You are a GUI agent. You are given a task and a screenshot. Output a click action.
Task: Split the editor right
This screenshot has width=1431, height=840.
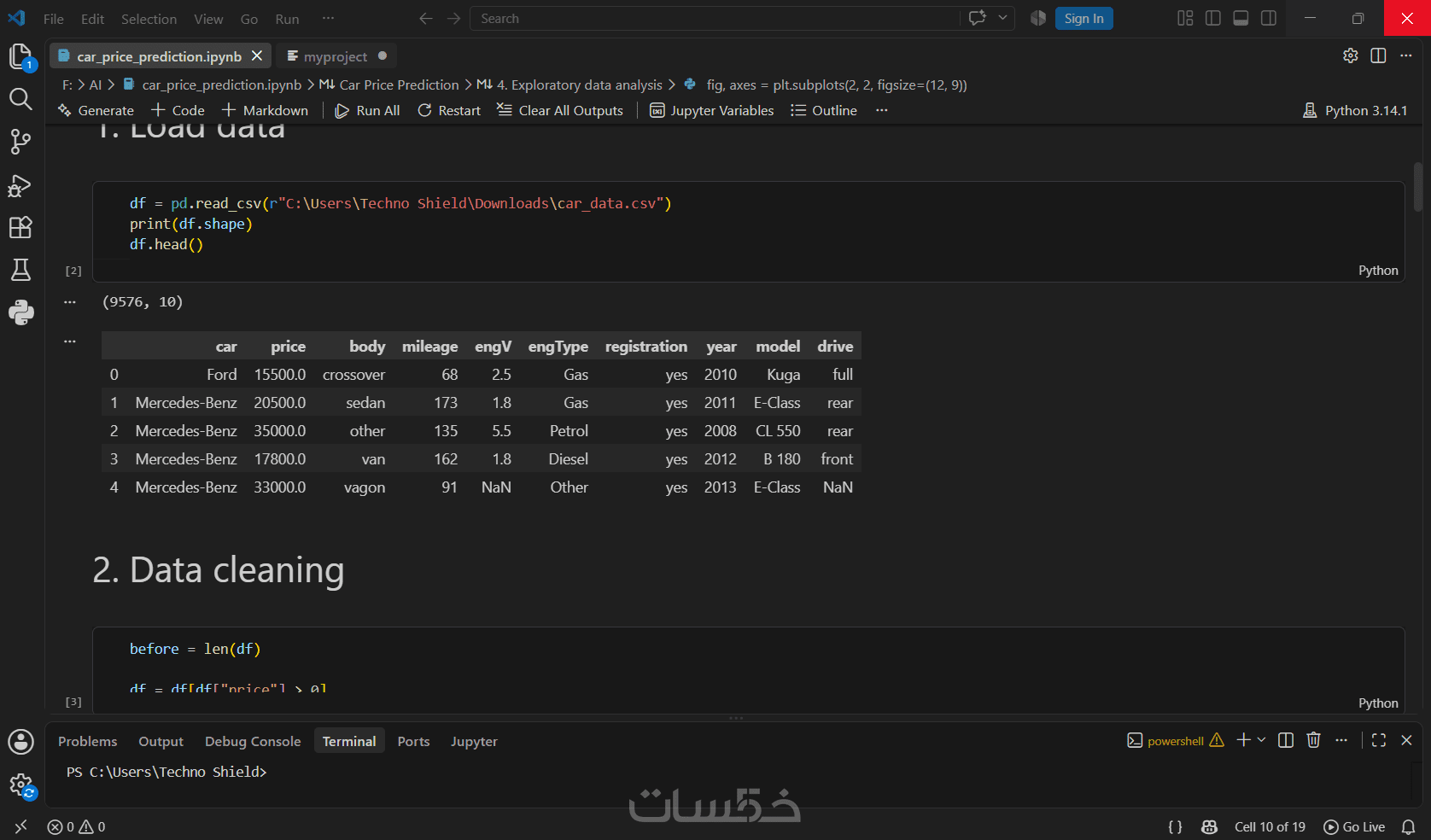point(1378,55)
